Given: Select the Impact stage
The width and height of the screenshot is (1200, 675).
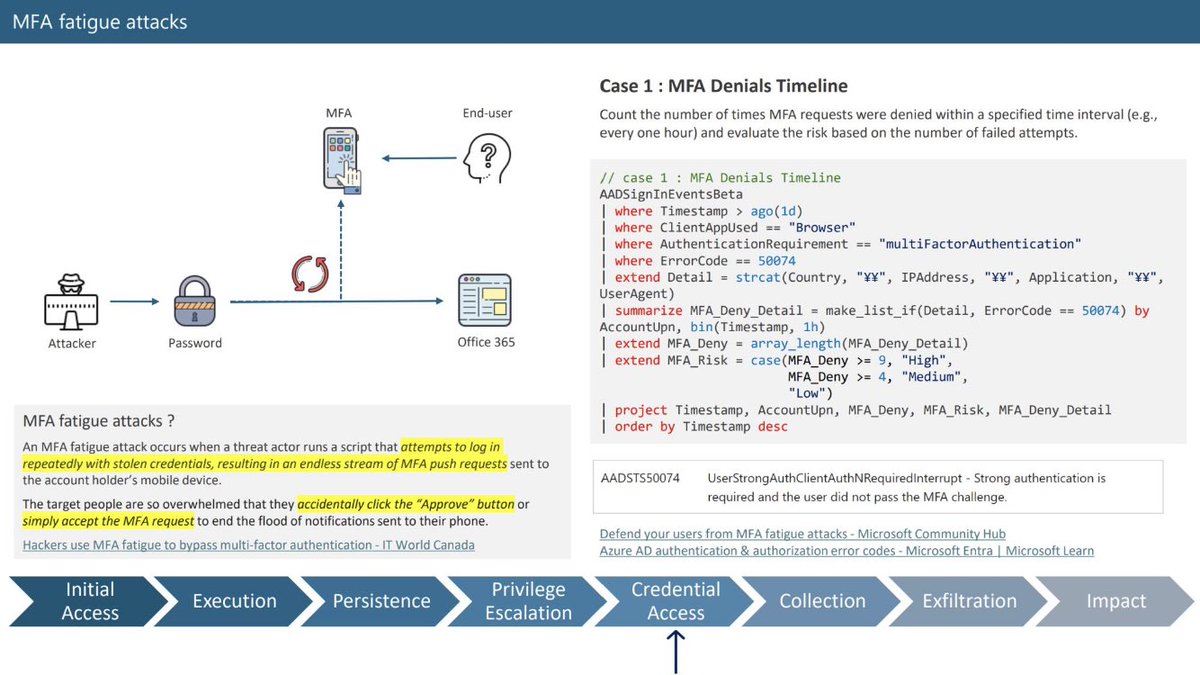Looking at the screenshot, I should [1116, 601].
